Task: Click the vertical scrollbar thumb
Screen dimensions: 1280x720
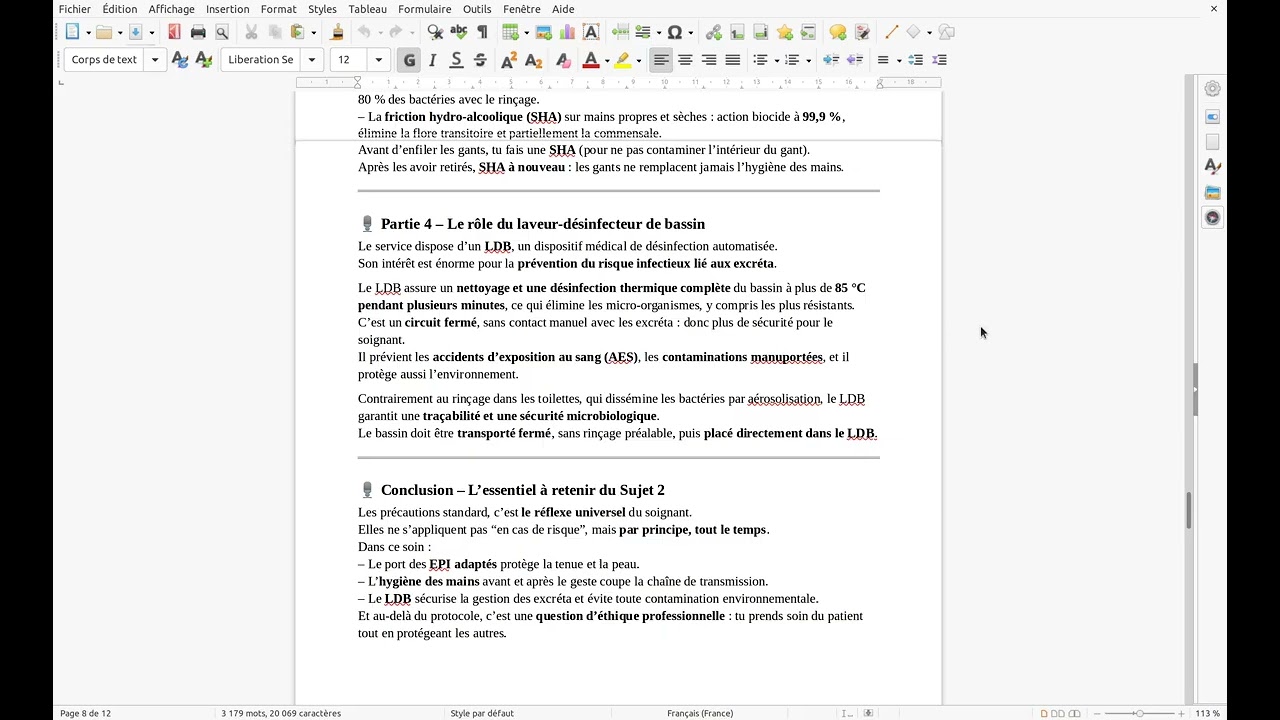Action: [1189, 510]
